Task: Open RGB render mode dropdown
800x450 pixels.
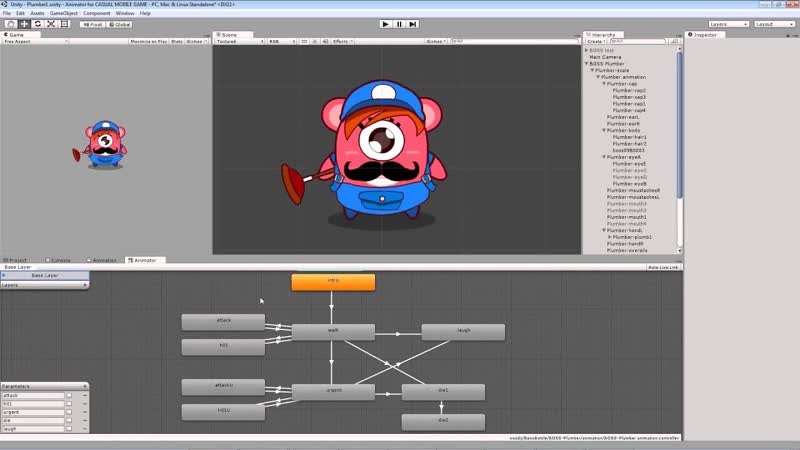Action: pyautogui.click(x=282, y=41)
